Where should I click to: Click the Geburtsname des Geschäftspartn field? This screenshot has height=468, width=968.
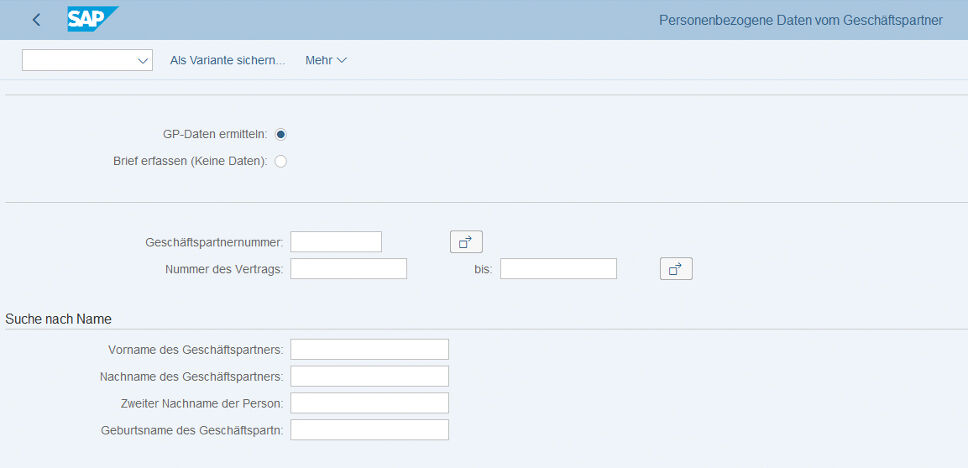pyautogui.click(x=369, y=430)
